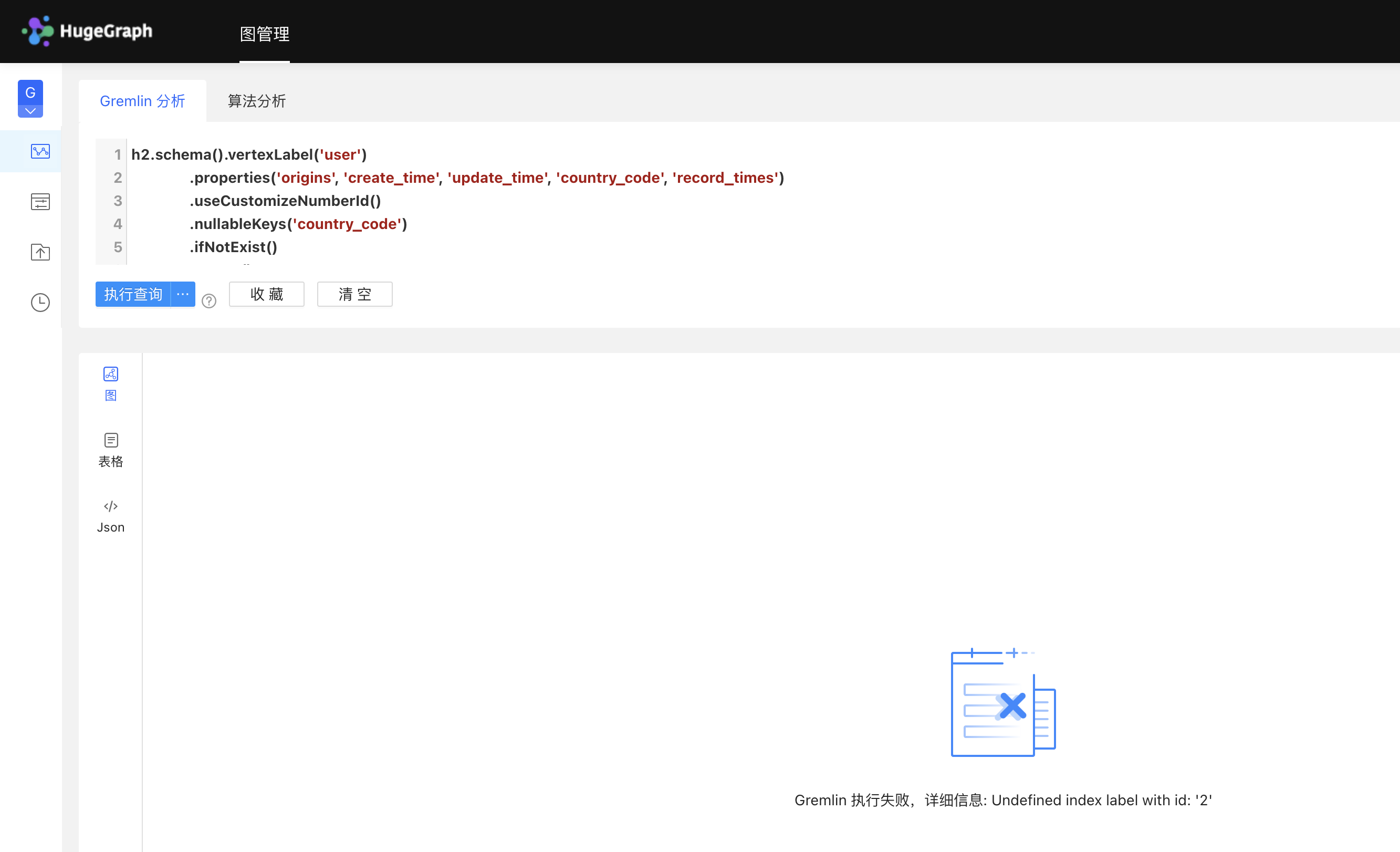Image resolution: width=1400 pixels, height=852 pixels.
Task: Select the 图管理 top menu item
Action: (x=264, y=34)
